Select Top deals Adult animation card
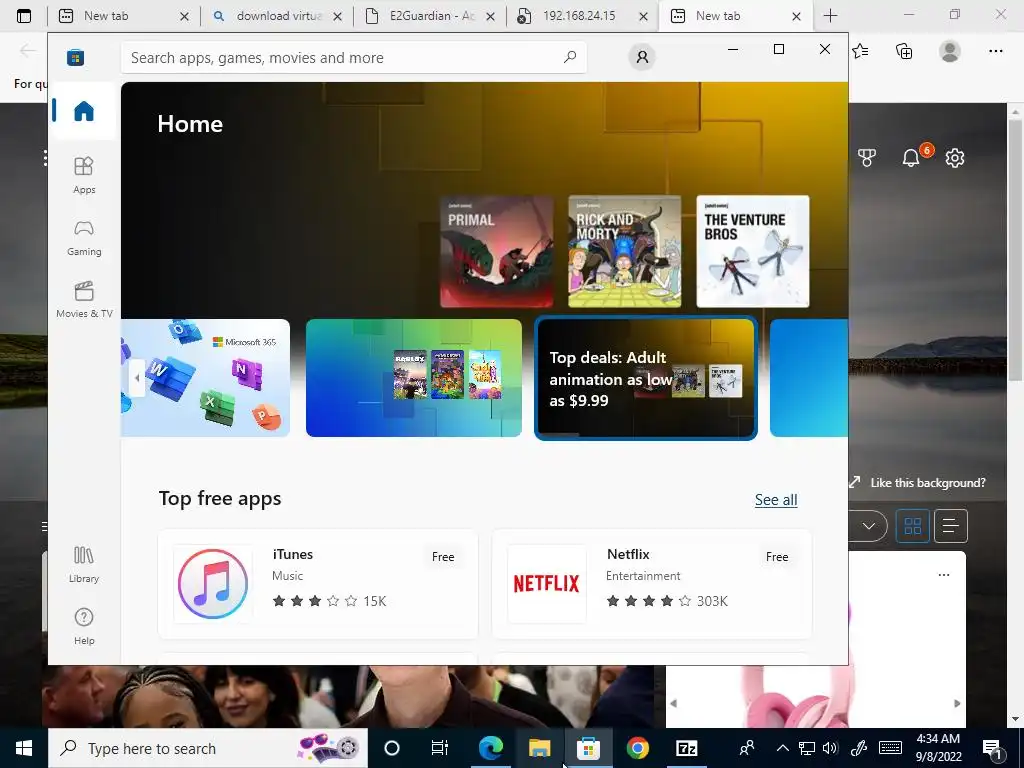 pyautogui.click(x=646, y=378)
